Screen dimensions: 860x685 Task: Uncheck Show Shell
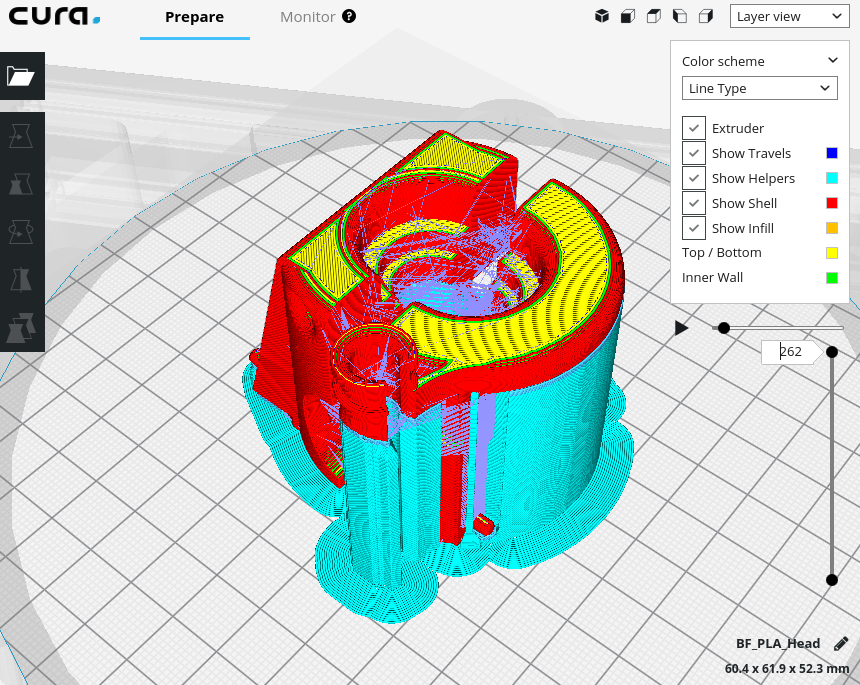click(694, 203)
